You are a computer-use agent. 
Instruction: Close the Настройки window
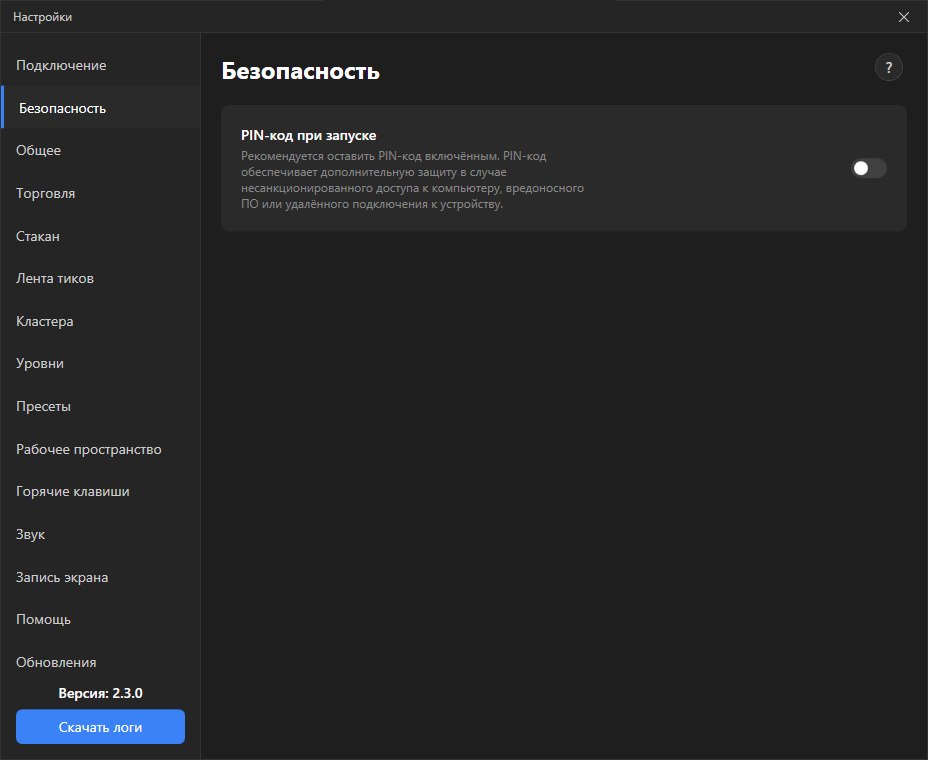click(x=904, y=17)
